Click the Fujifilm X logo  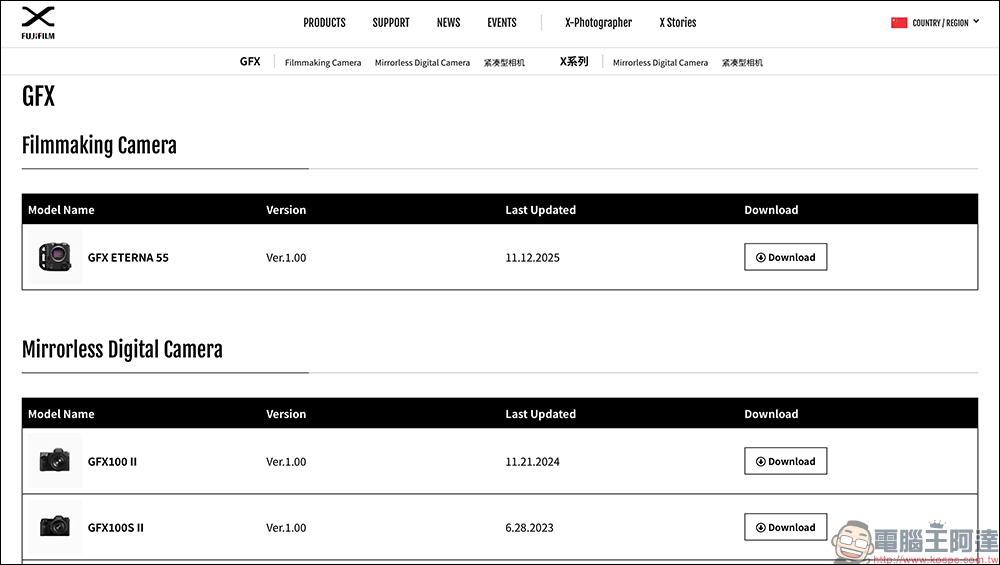38,21
